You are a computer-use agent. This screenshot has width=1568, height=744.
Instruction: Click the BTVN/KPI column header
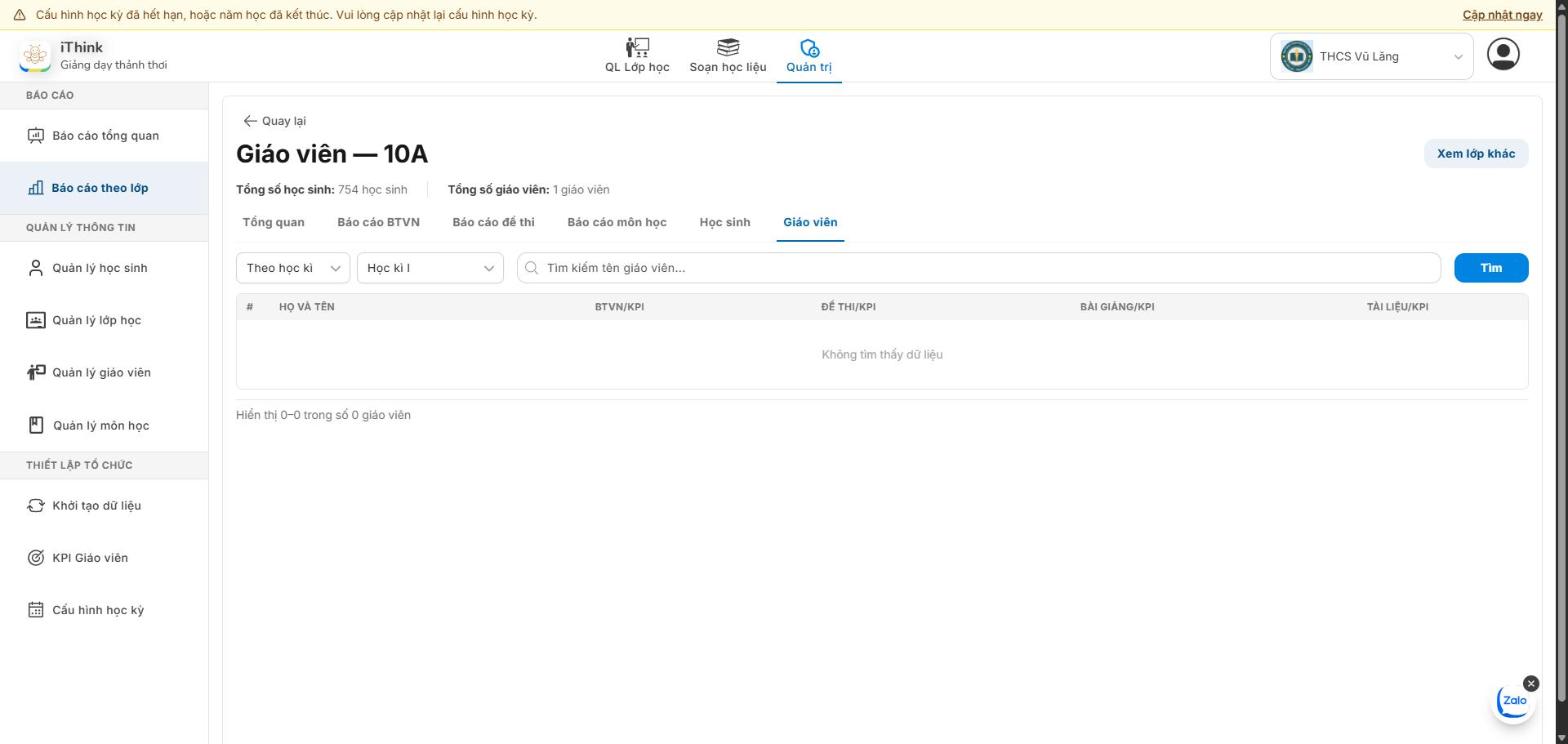click(x=619, y=307)
